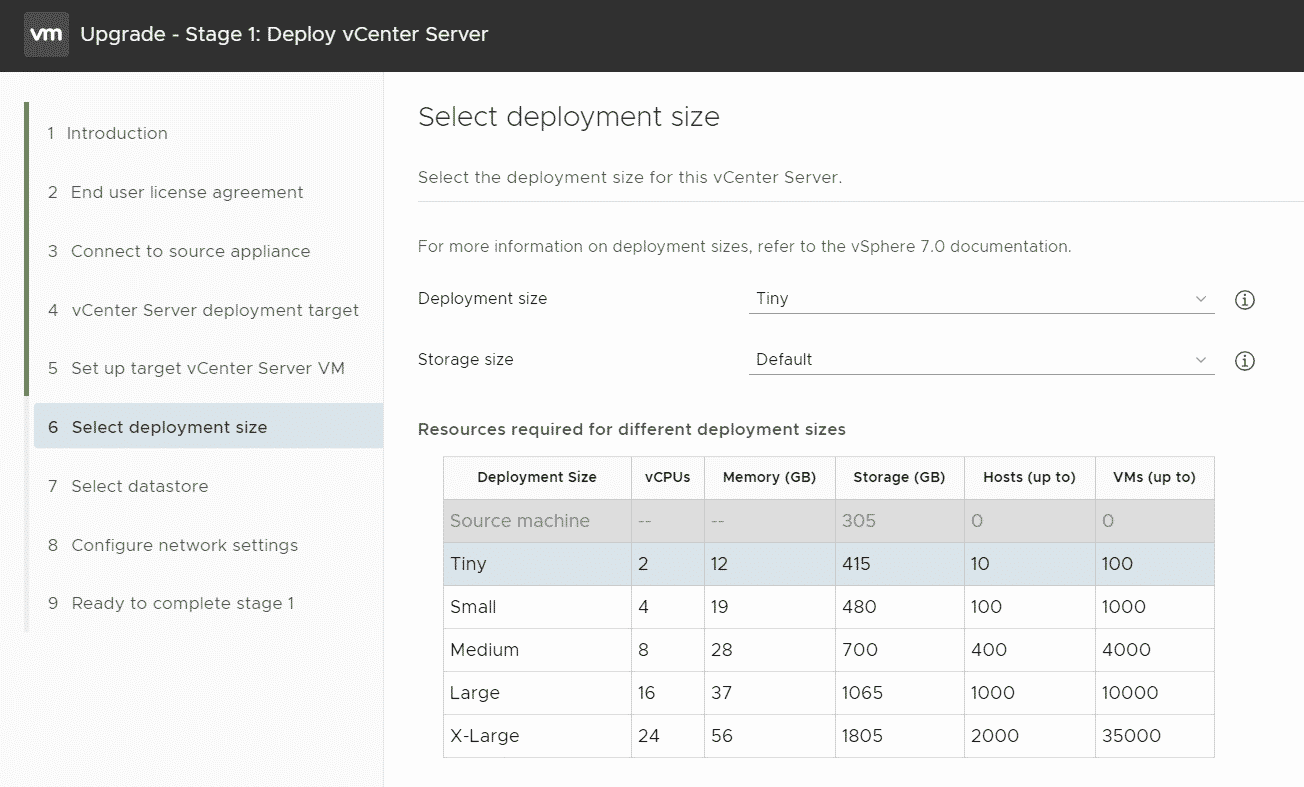Select step 6 Select deployment size
This screenshot has width=1304, height=787.
[x=208, y=426]
